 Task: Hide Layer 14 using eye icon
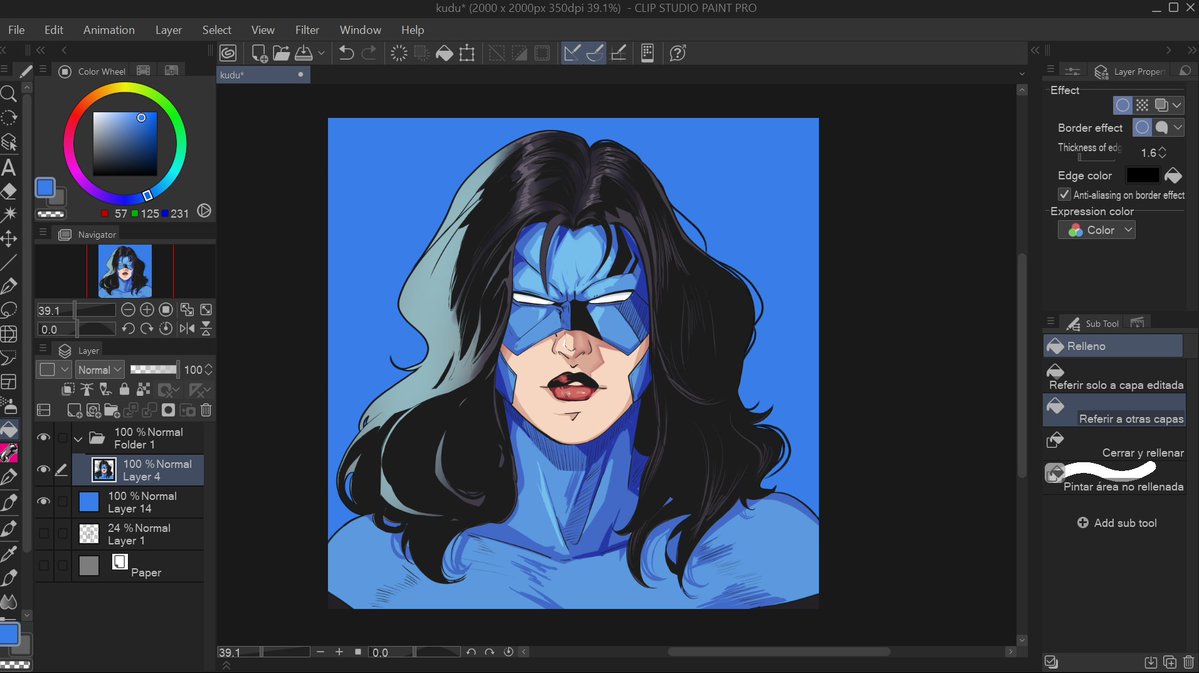(x=44, y=502)
